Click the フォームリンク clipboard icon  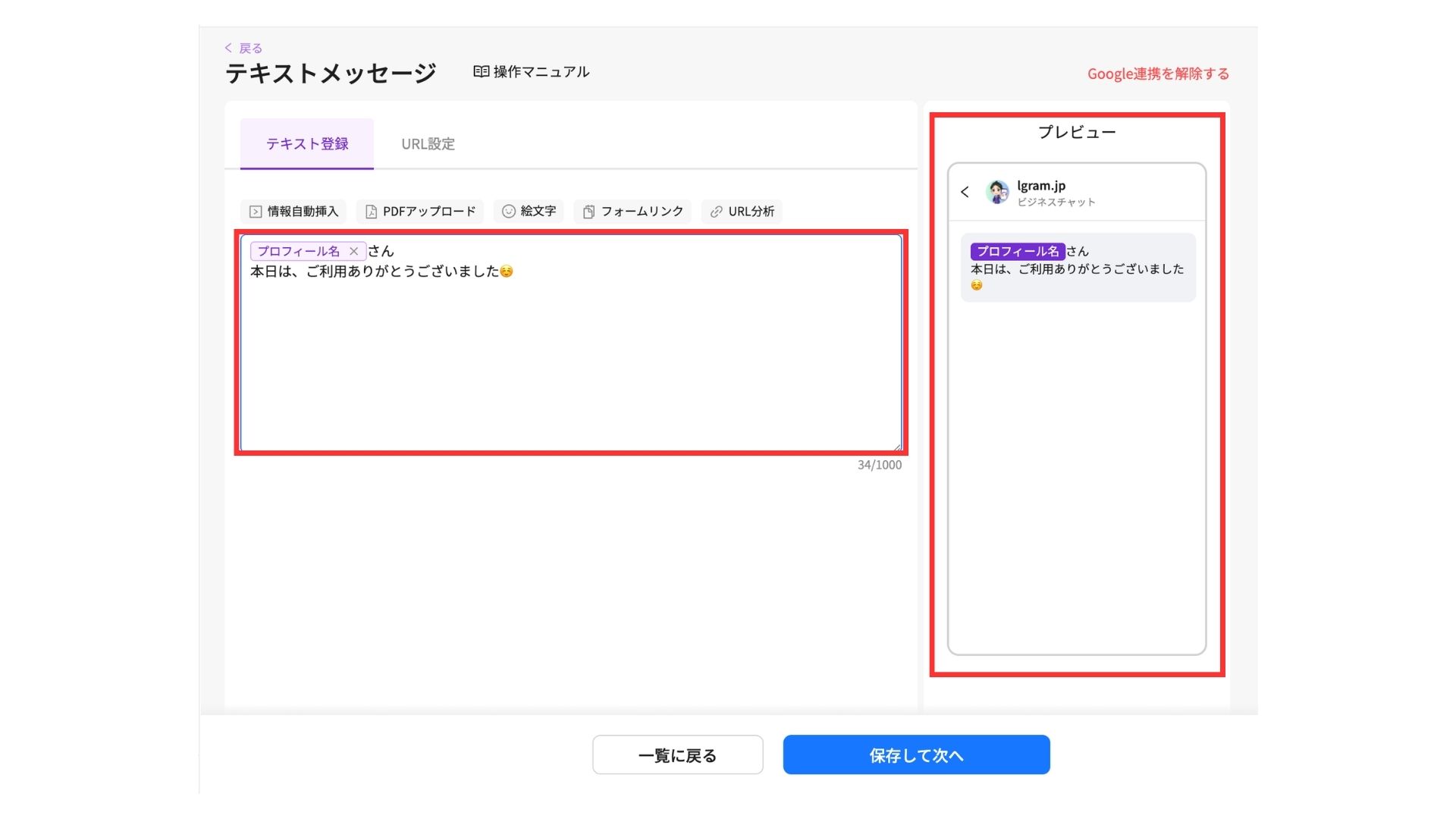pos(588,212)
